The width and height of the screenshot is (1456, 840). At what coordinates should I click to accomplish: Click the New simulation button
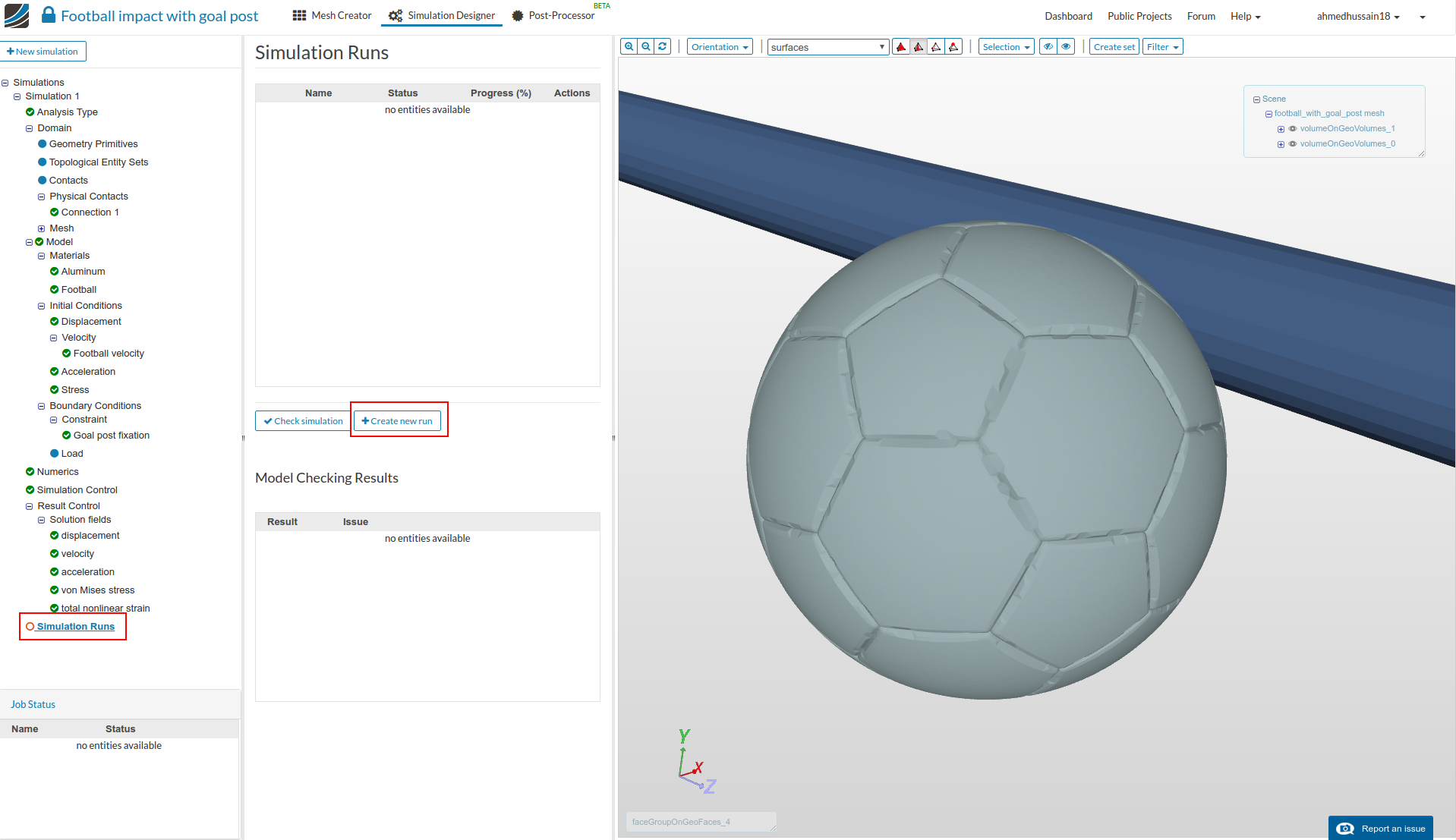[x=43, y=52]
